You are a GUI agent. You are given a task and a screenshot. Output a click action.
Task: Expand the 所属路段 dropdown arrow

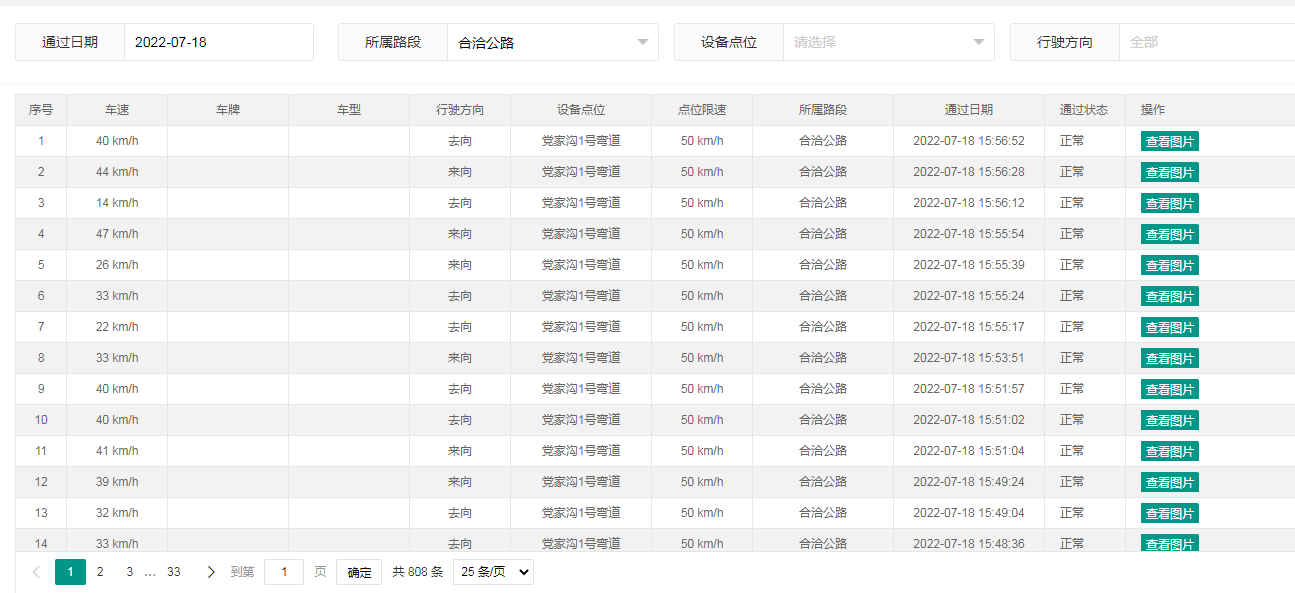tap(642, 42)
